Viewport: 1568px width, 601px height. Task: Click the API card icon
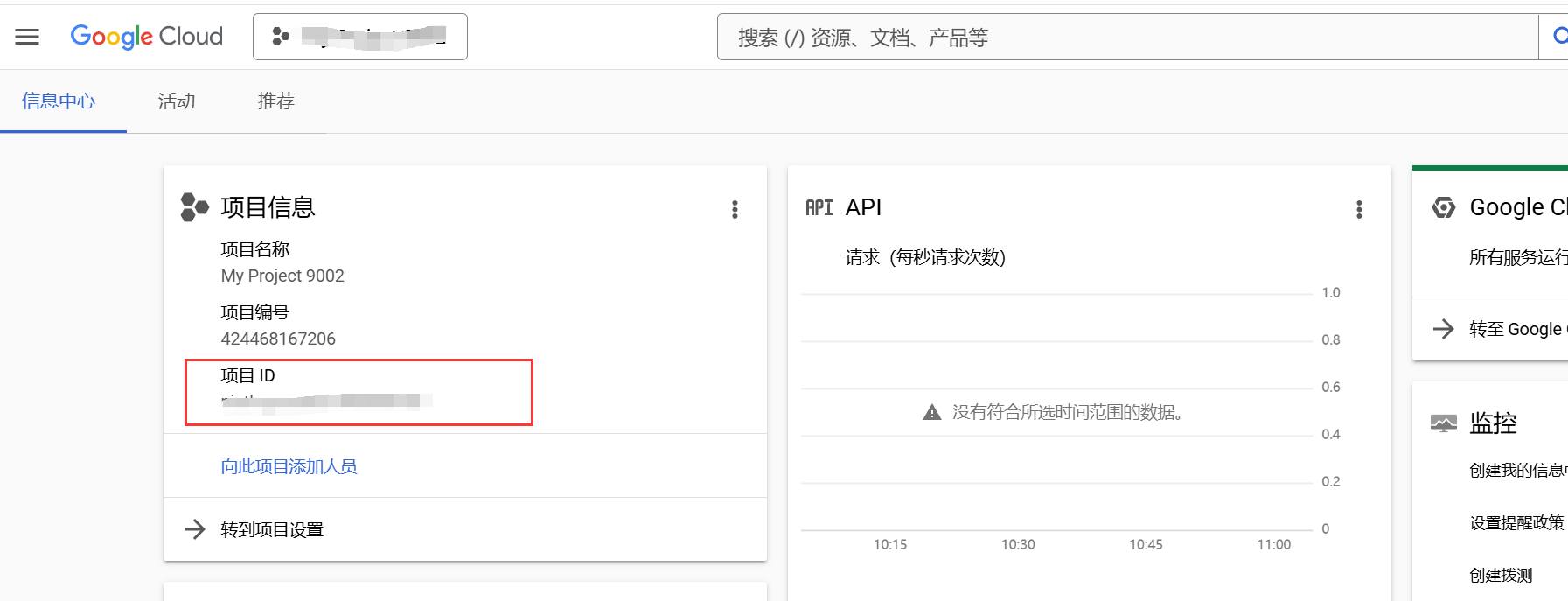click(819, 207)
